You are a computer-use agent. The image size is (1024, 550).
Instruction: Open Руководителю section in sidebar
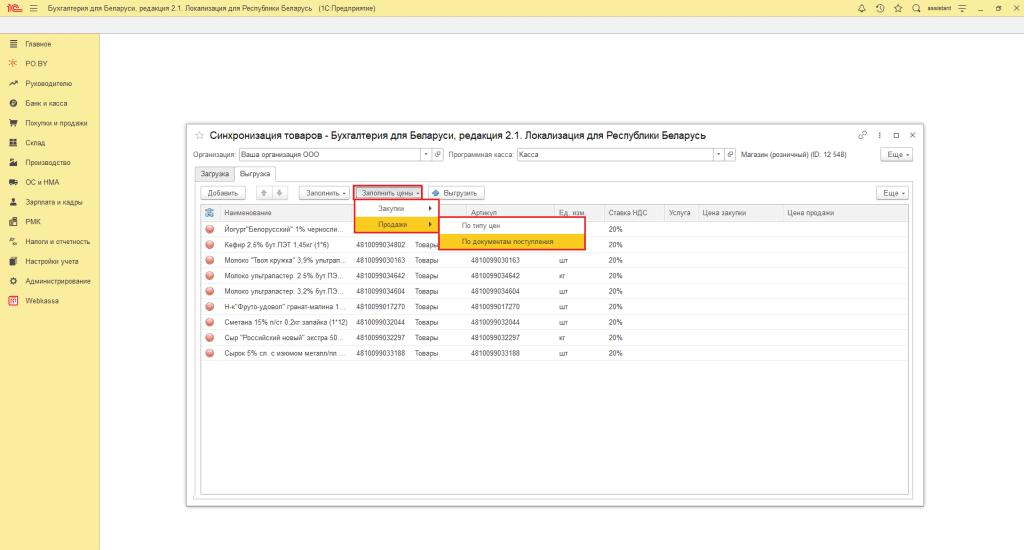pos(48,84)
